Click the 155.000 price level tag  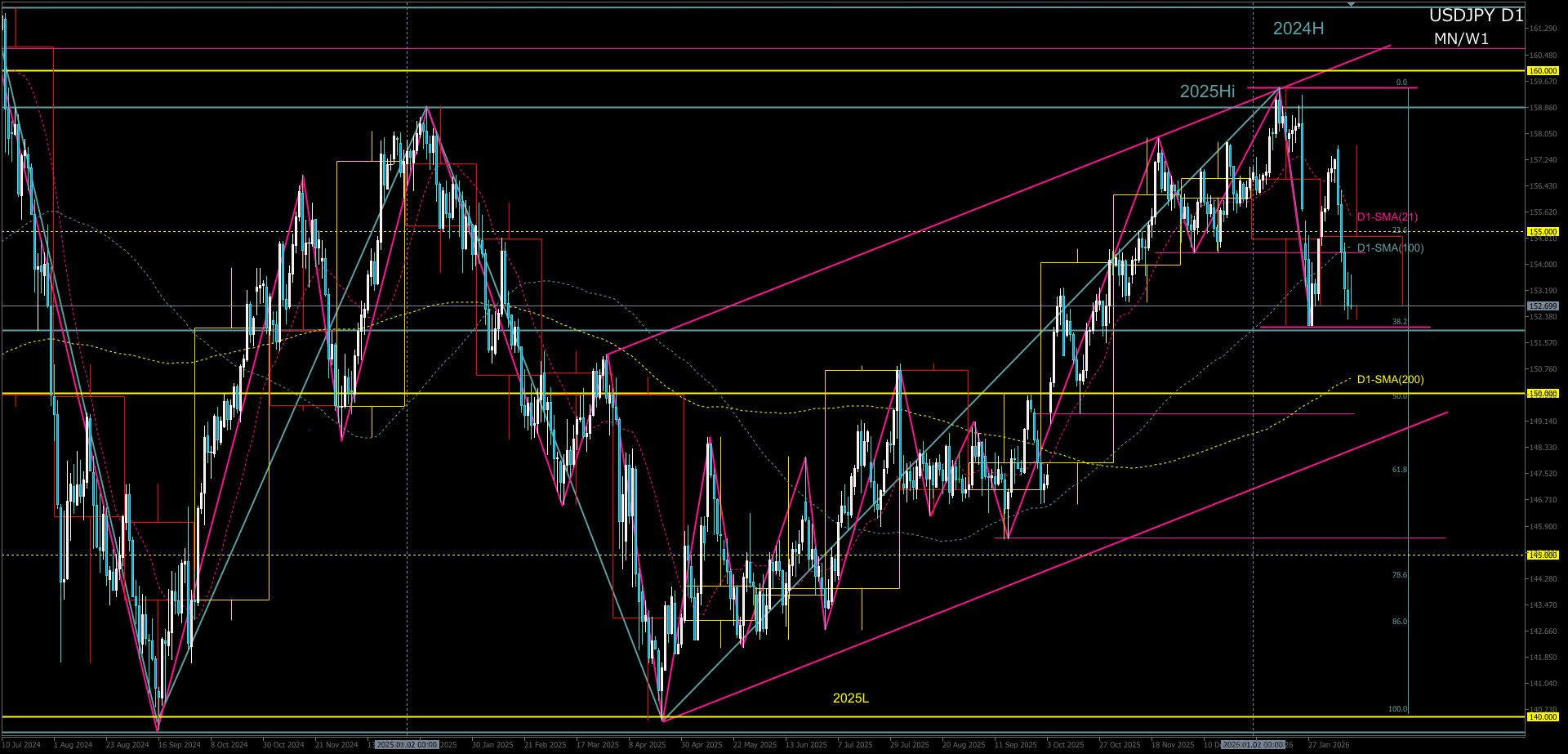click(1542, 232)
